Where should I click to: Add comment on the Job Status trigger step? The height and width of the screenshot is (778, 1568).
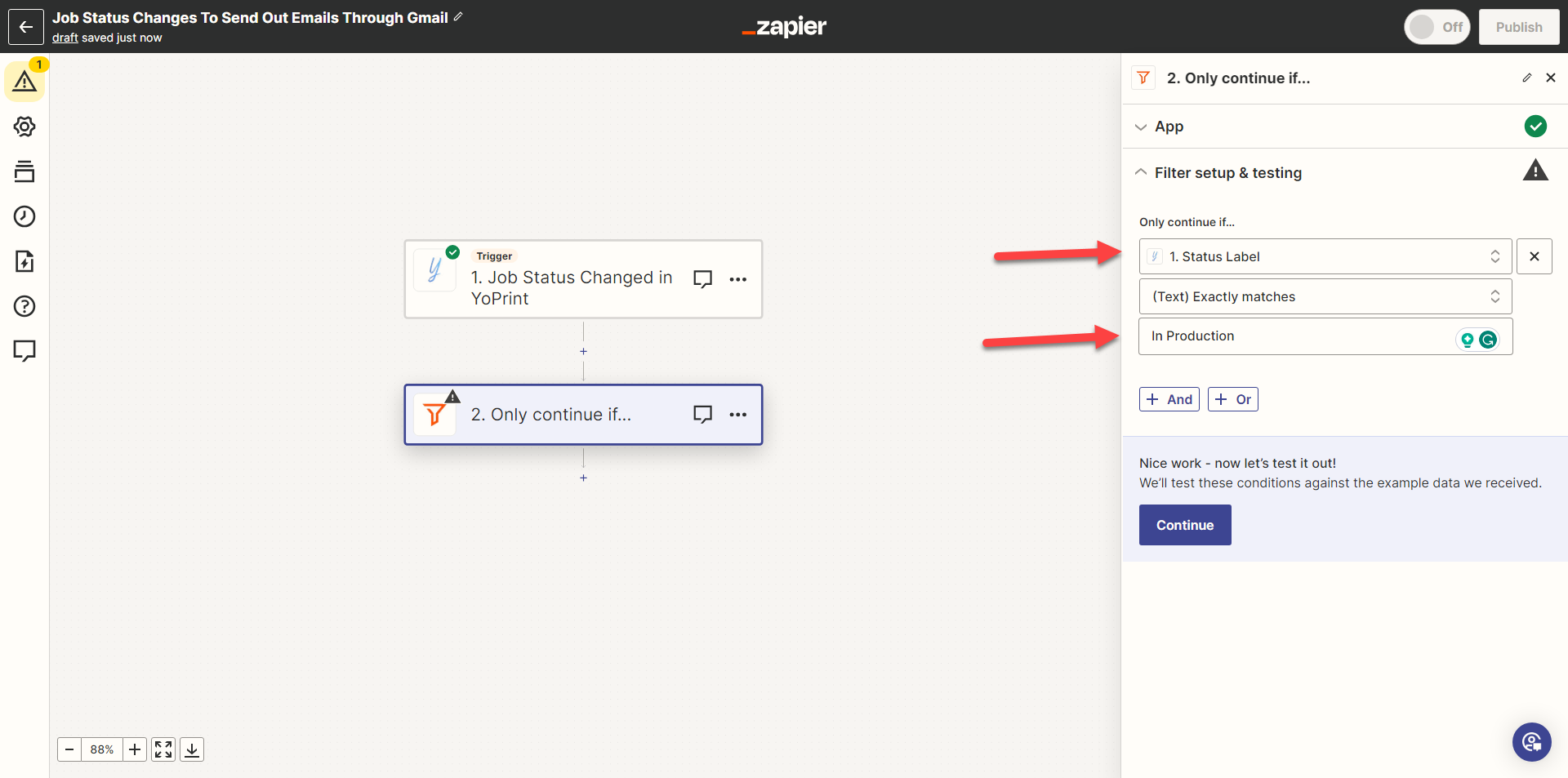(702, 279)
